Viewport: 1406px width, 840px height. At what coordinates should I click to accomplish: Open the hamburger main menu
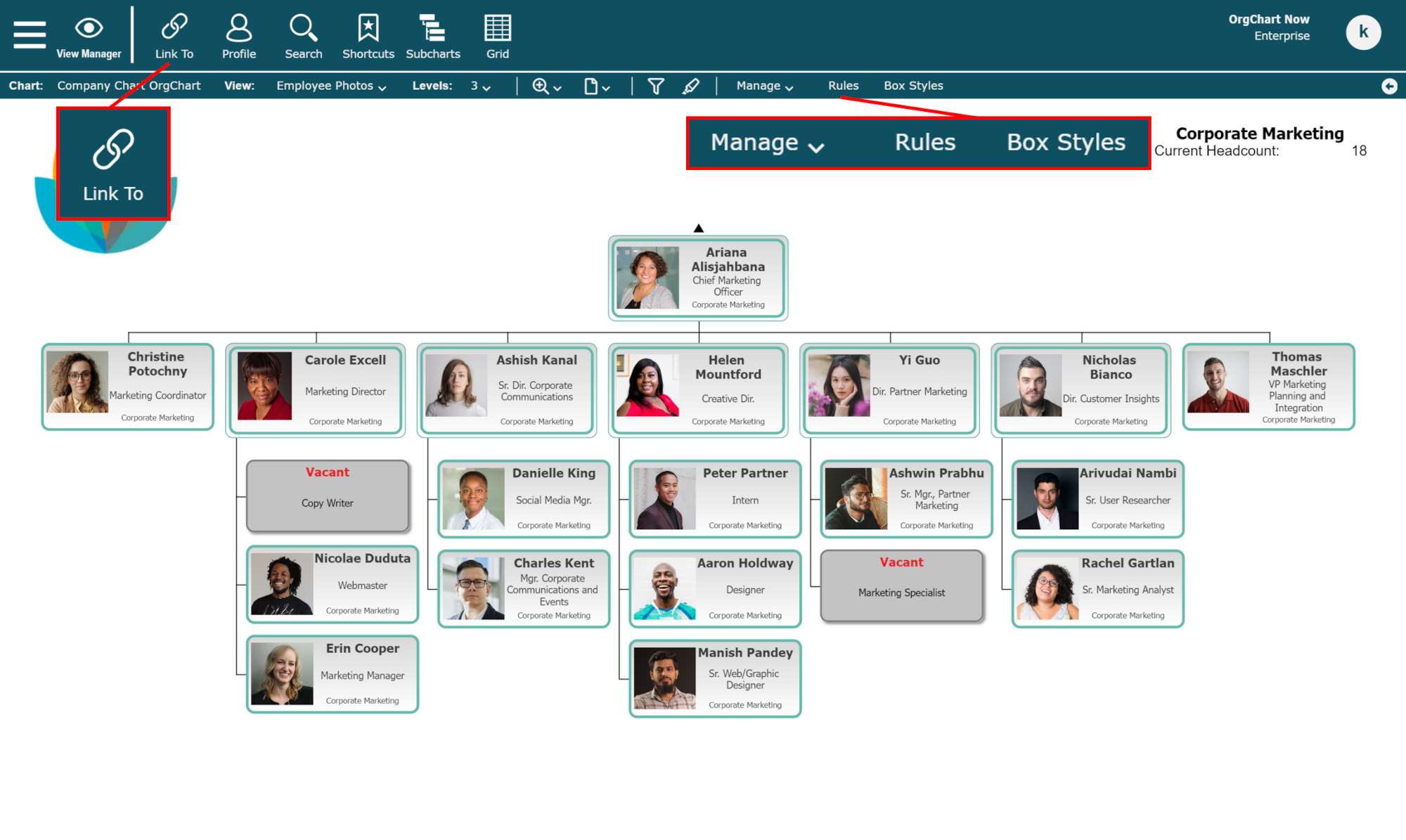(30, 34)
